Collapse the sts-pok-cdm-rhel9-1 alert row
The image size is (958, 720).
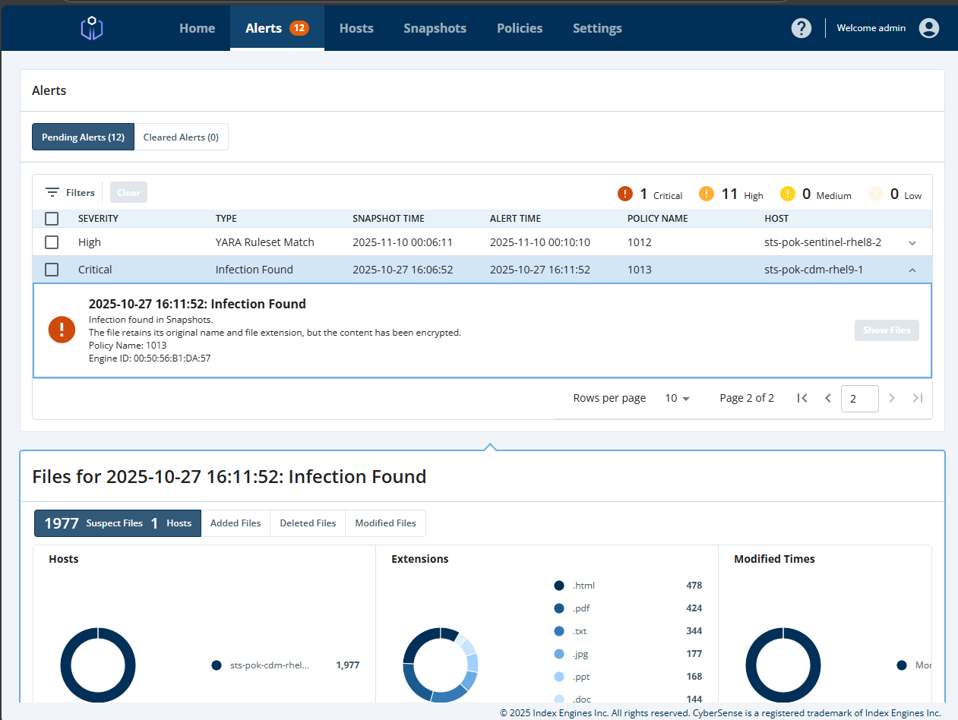pos(912,270)
